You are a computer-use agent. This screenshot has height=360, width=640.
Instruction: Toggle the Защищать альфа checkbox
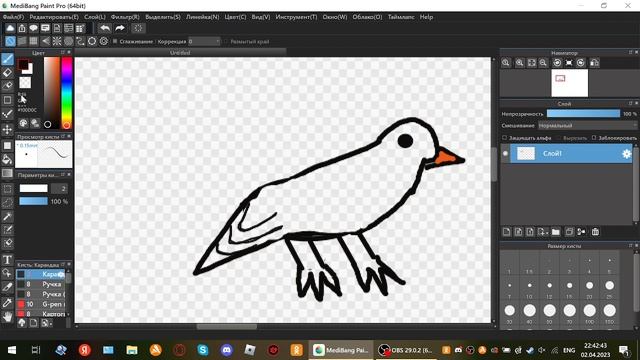coord(504,138)
